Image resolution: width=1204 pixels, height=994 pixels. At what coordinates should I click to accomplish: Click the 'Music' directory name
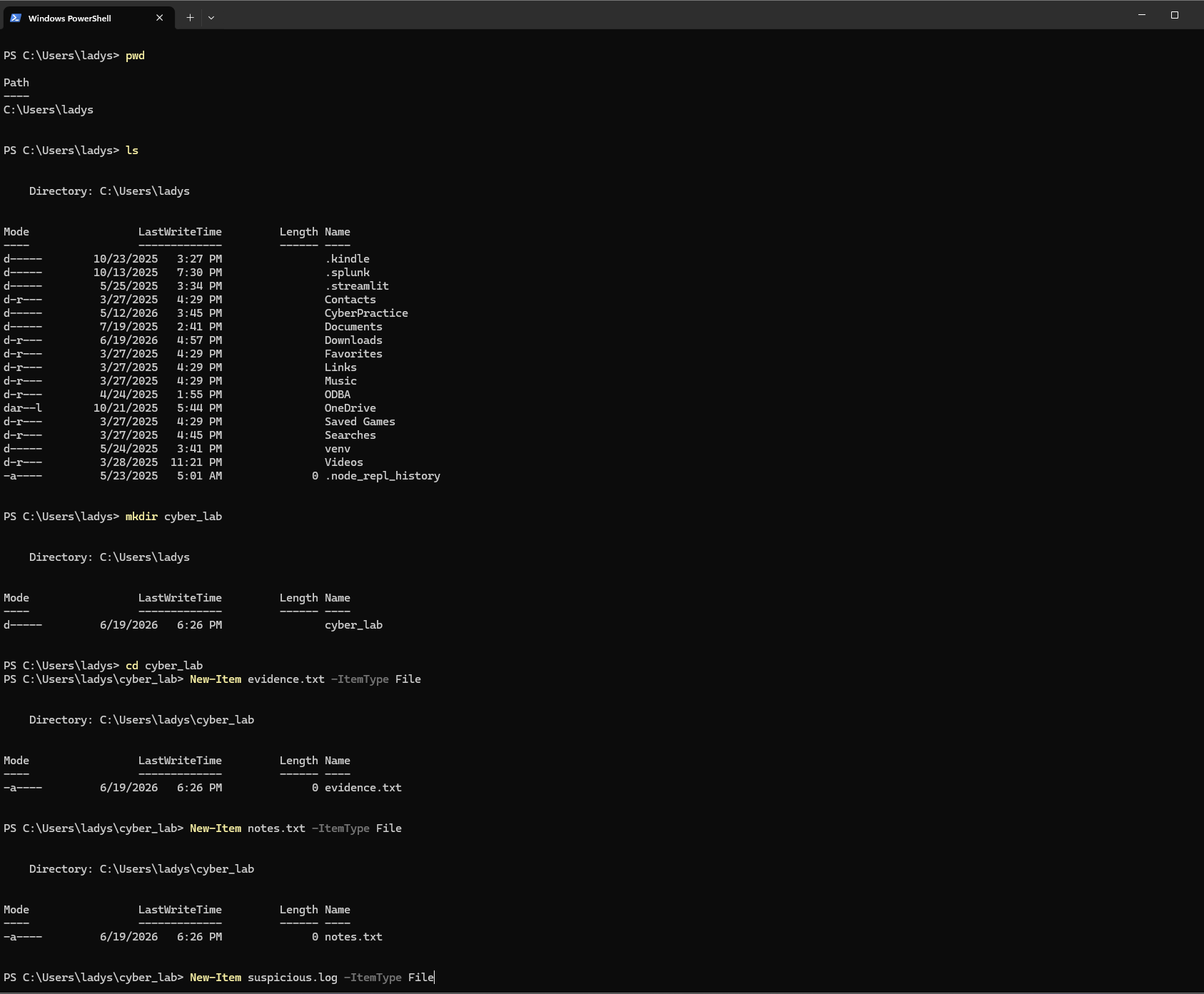340,381
